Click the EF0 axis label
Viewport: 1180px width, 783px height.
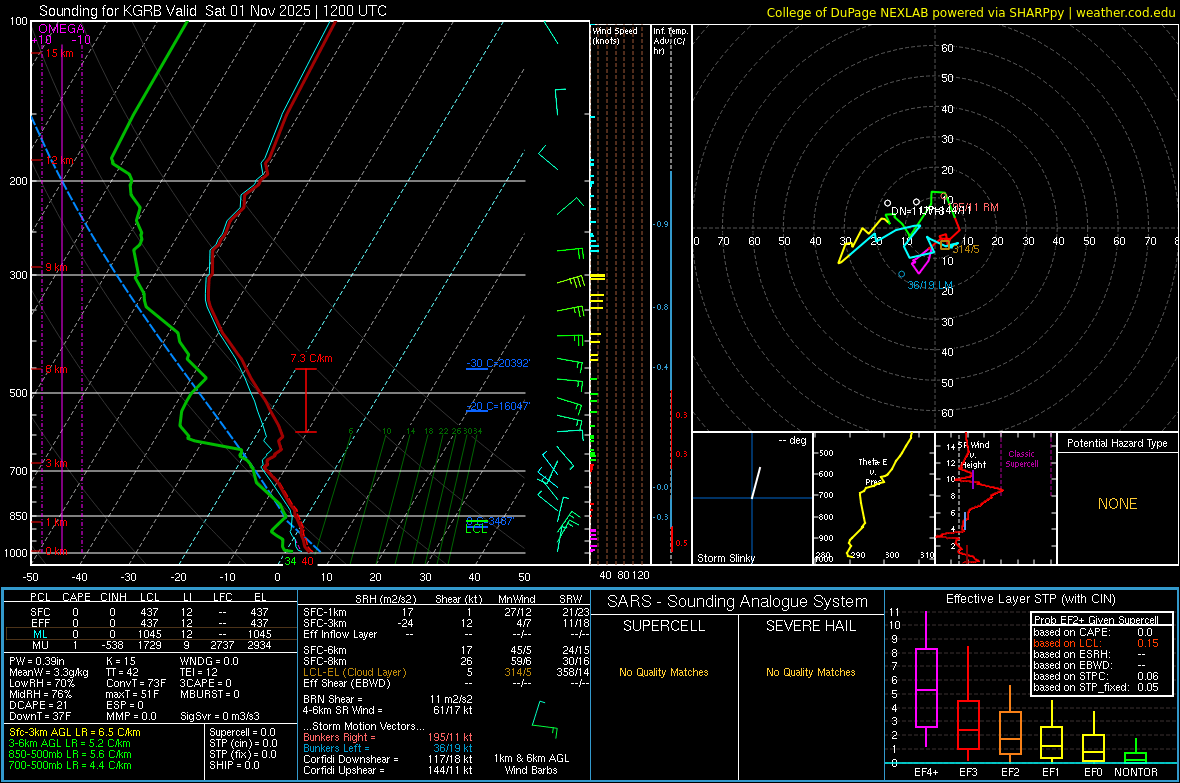pos(1093,772)
